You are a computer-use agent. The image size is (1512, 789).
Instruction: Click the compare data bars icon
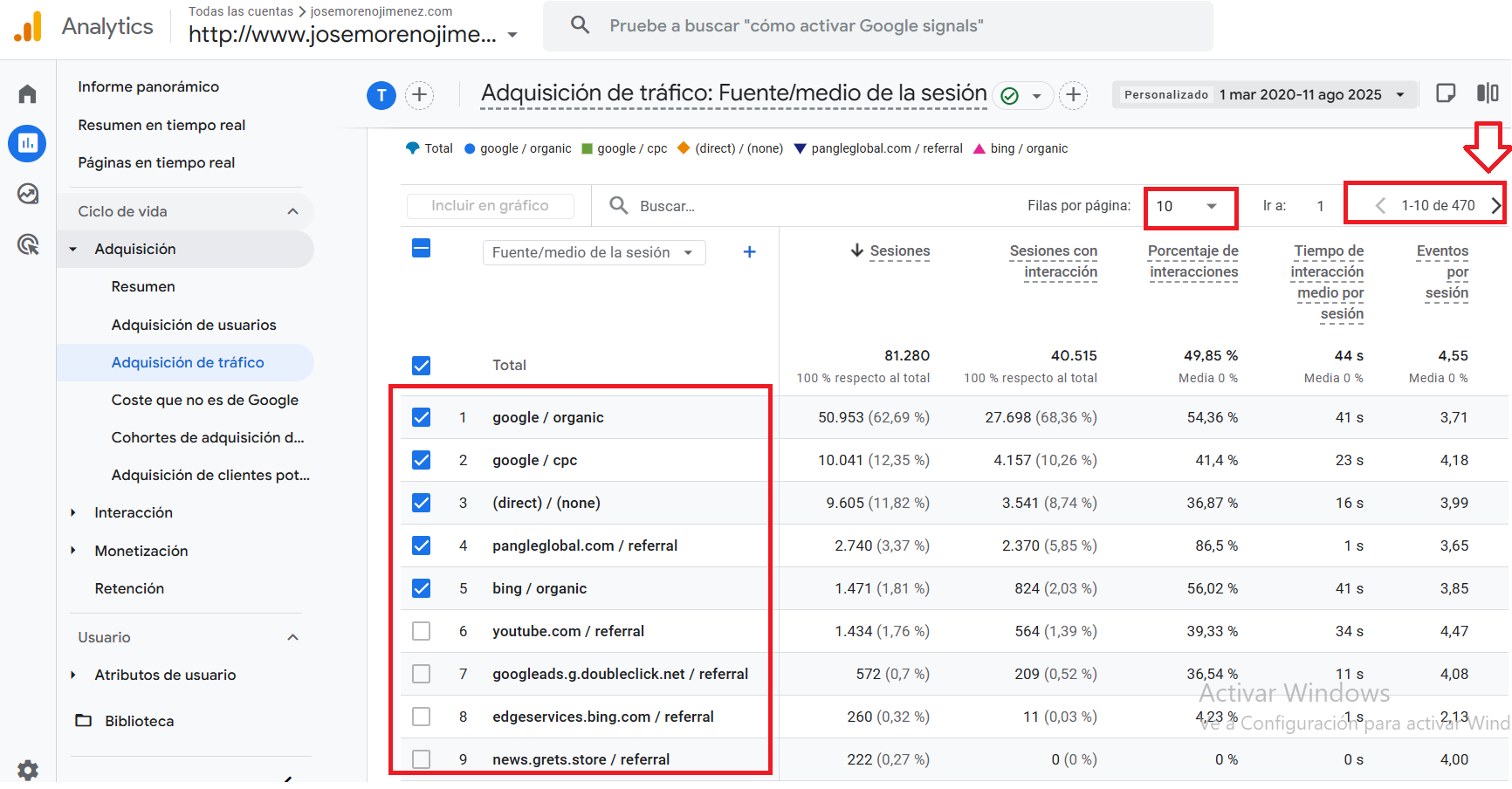1488,93
